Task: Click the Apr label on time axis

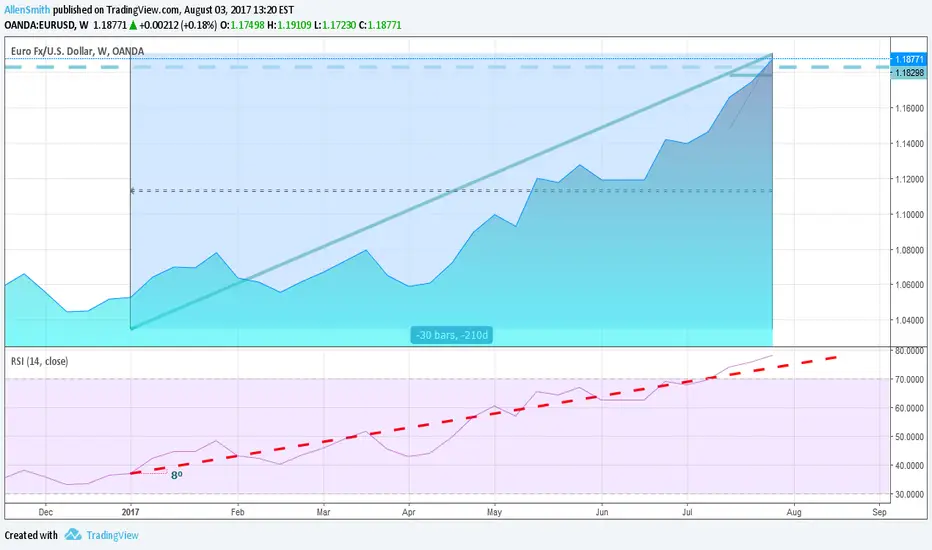Action: tap(408, 511)
